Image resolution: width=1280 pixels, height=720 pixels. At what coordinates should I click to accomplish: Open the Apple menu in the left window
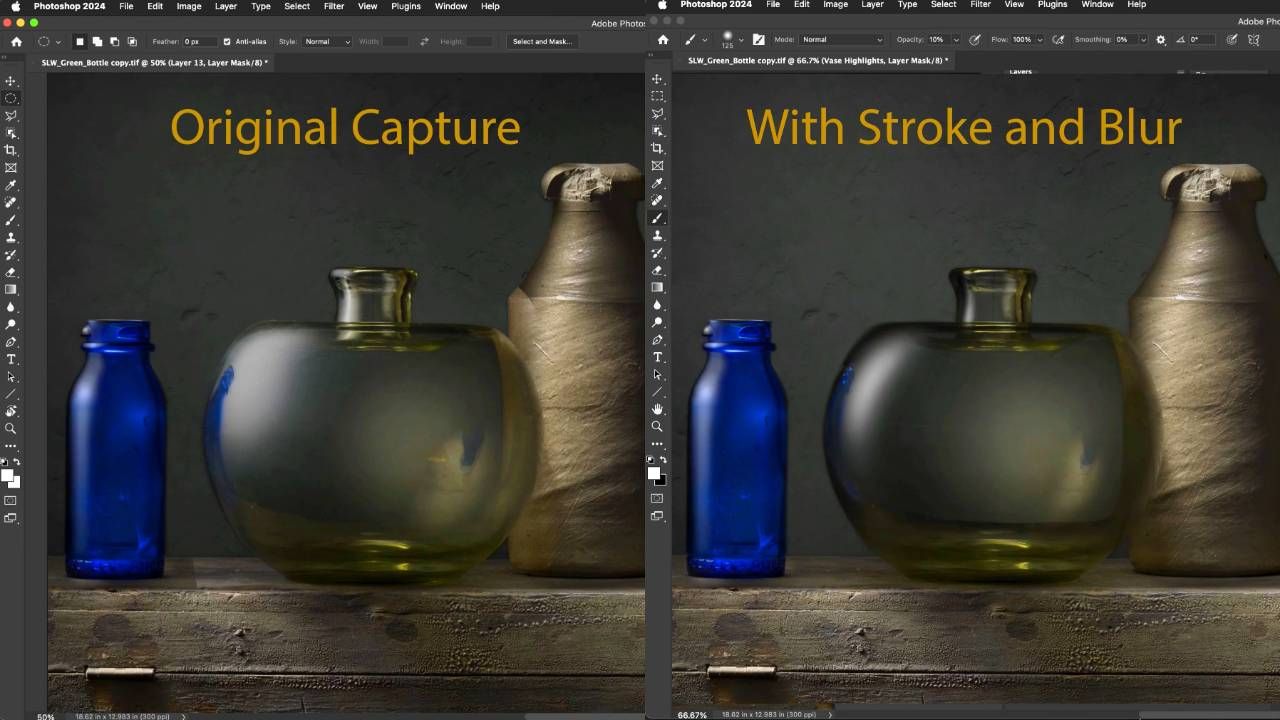coord(15,6)
